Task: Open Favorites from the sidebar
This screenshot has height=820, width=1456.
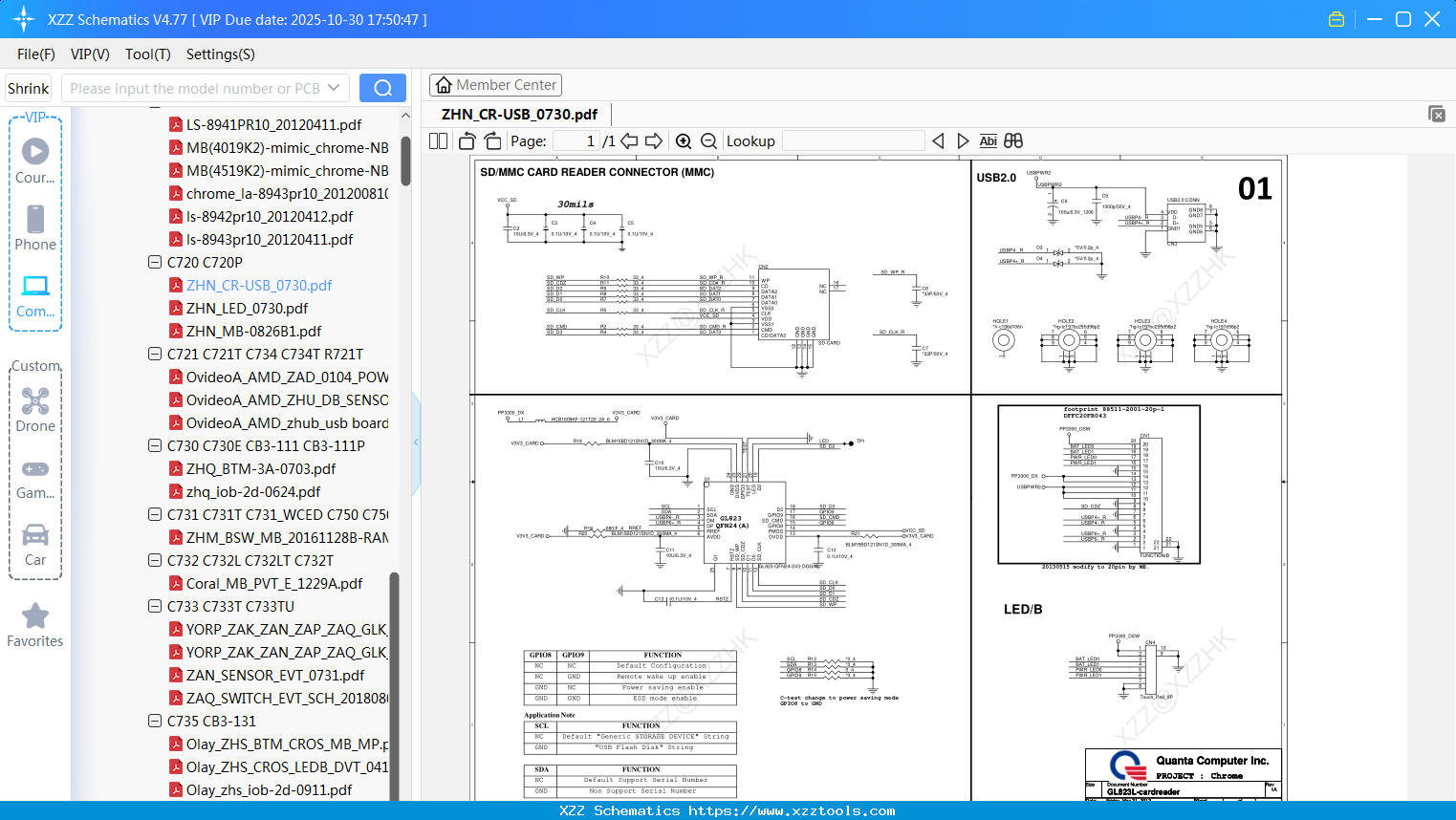Action: pyautogui.click(x=35, y=626)
